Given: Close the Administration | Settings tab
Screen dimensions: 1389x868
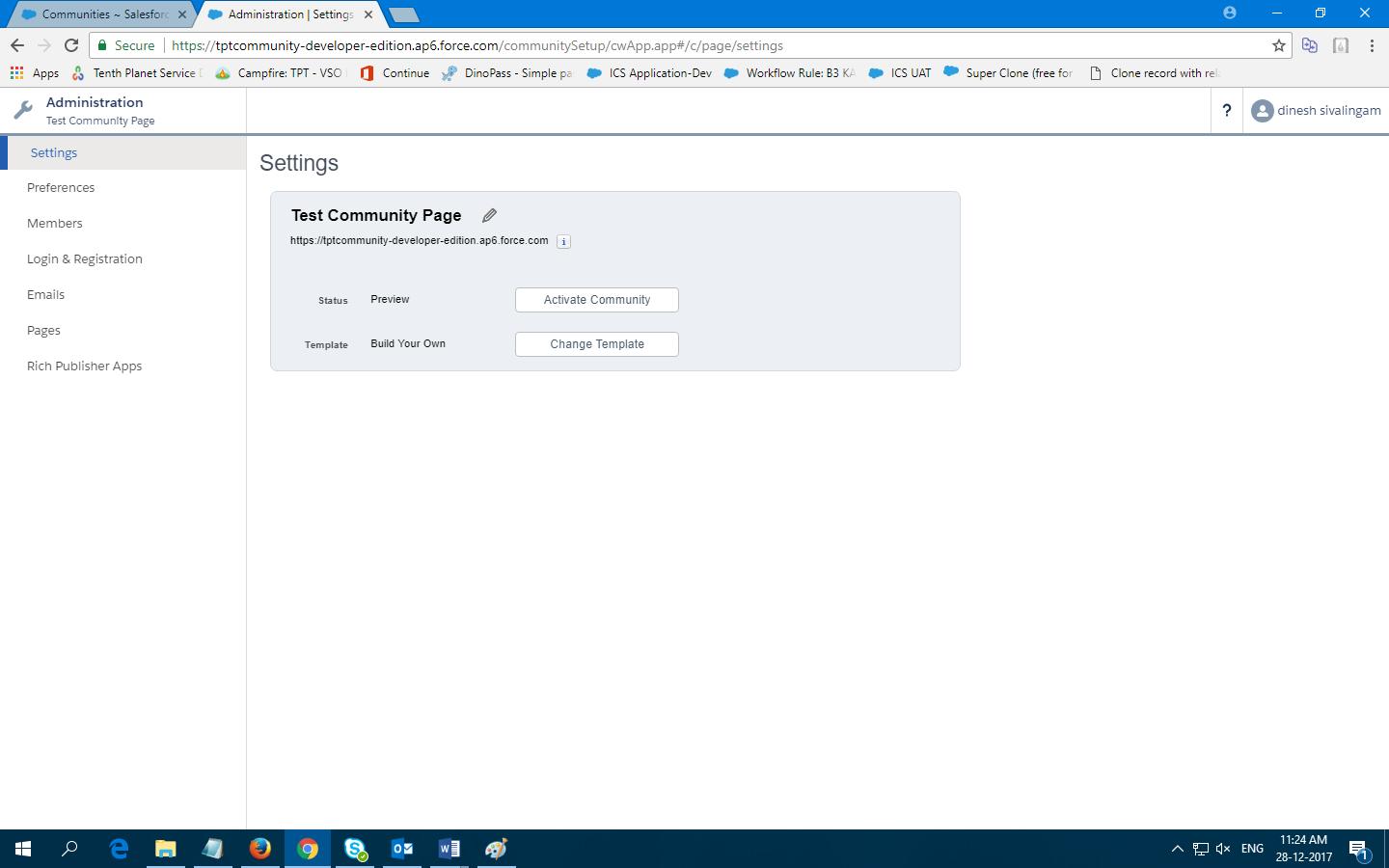Looking at the screenshot, I should 368,14.
